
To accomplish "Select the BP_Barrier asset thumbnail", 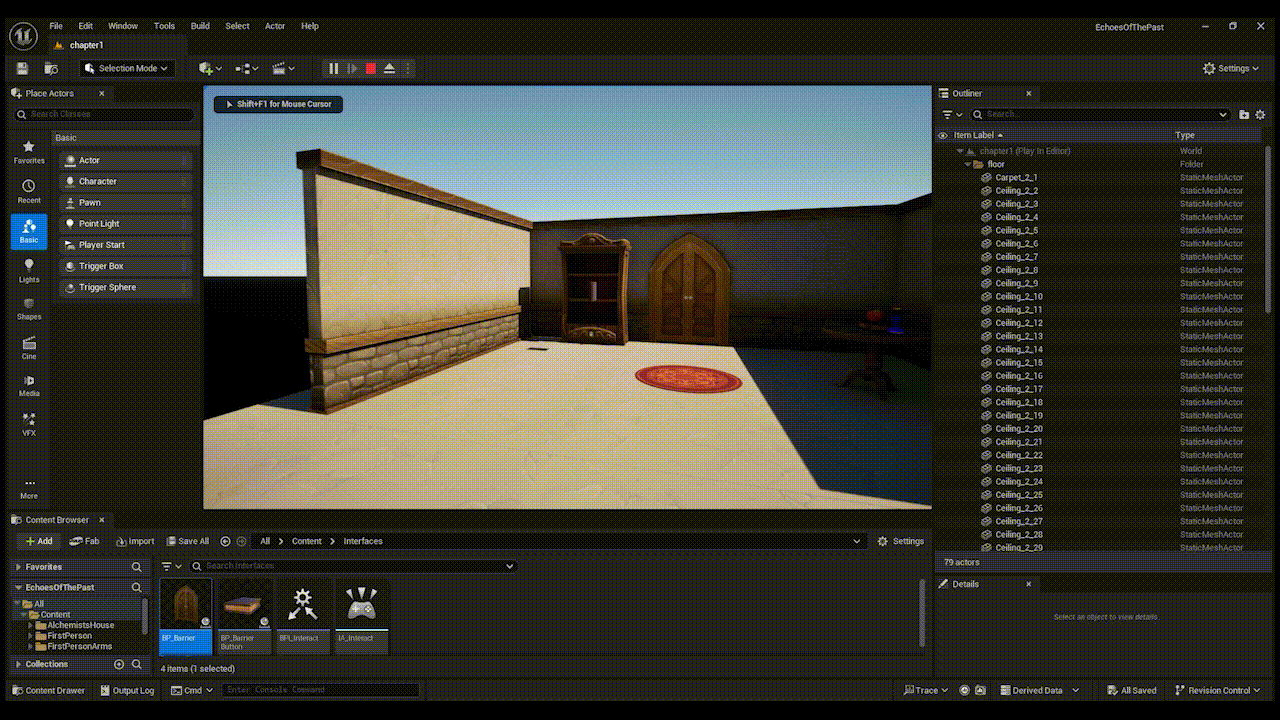I will (x=186, y=616).
